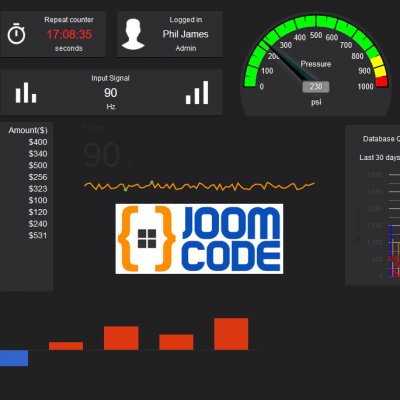Click the 0 mark on the gauge
Viewport: 400px width, 400px height.
[x=262, y=87]
